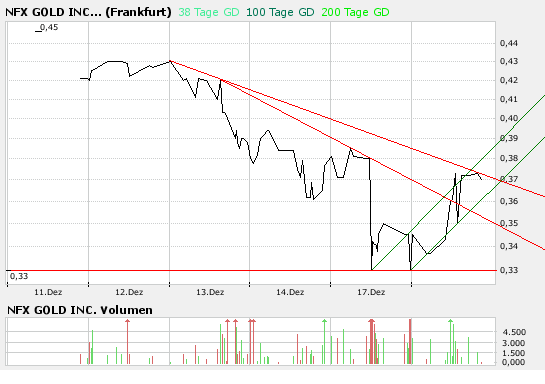Screen dimensions: 545x384
Task: Click the NFX GOLD INC. Volumen heading
Action: (80, 310)
